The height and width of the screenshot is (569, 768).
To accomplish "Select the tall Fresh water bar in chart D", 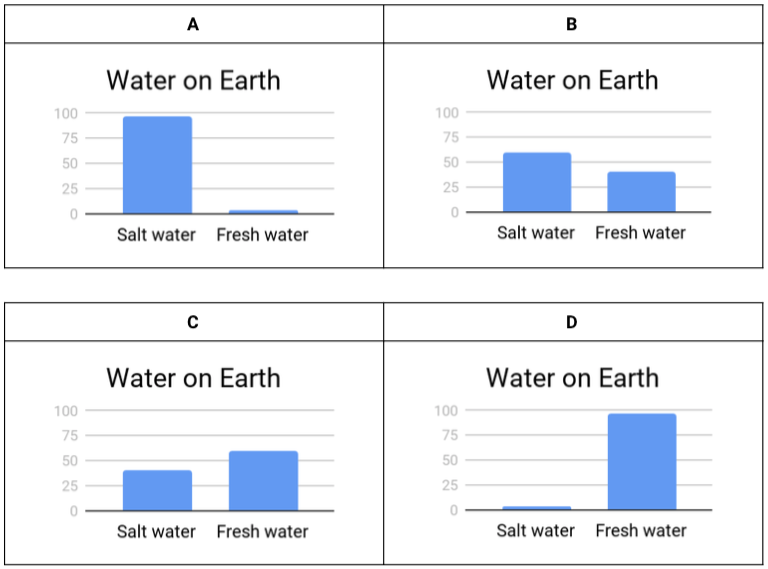I will point(641,462).
